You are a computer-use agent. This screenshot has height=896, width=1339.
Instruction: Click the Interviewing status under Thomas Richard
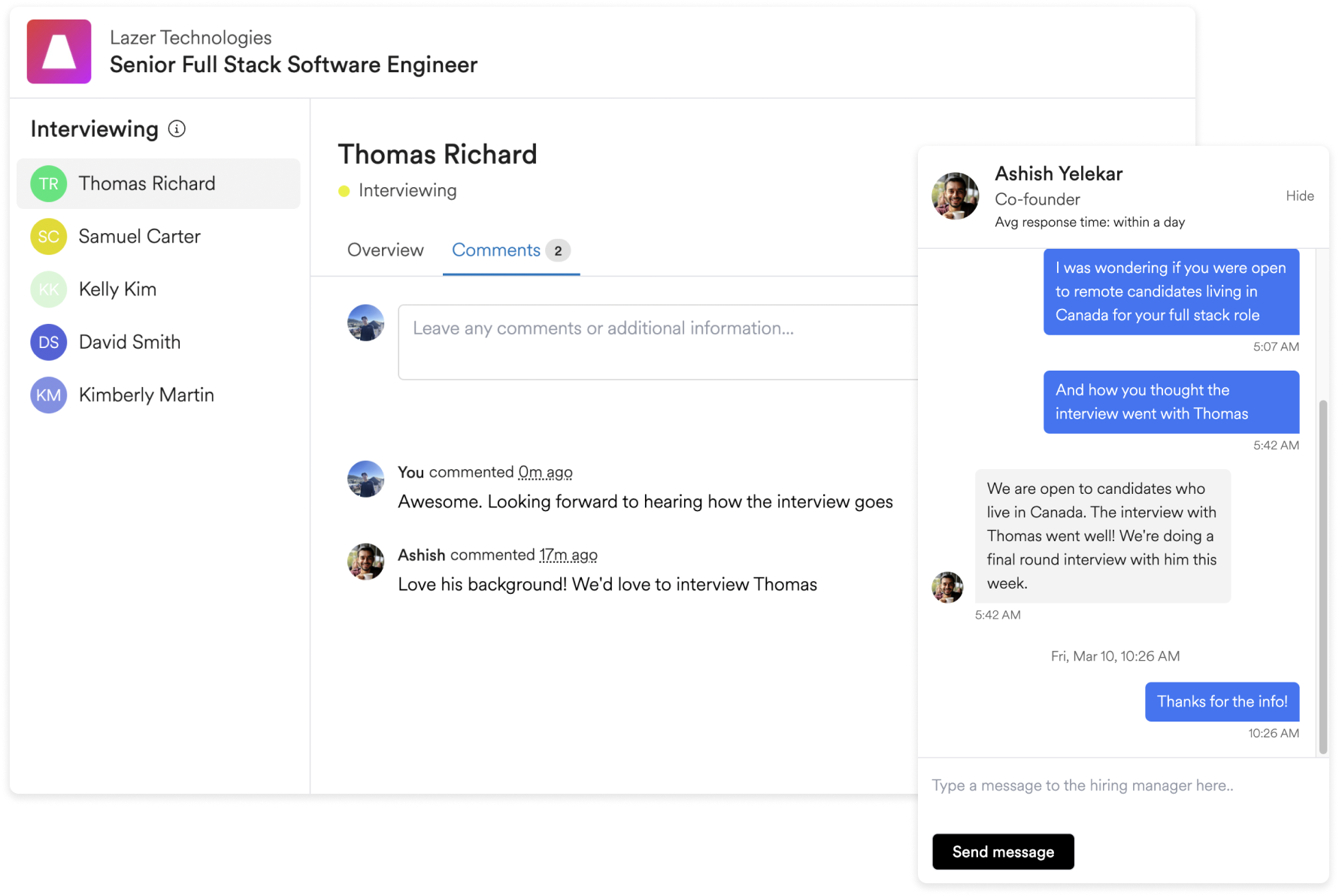(x=407, y=191)
